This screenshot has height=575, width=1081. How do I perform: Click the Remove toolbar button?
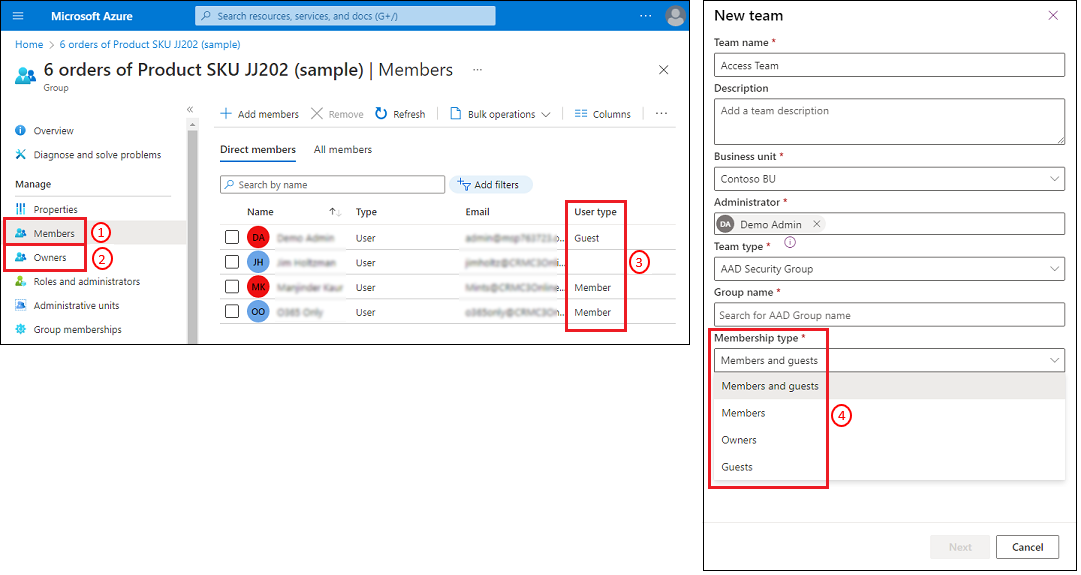click(x=337, y=114)
